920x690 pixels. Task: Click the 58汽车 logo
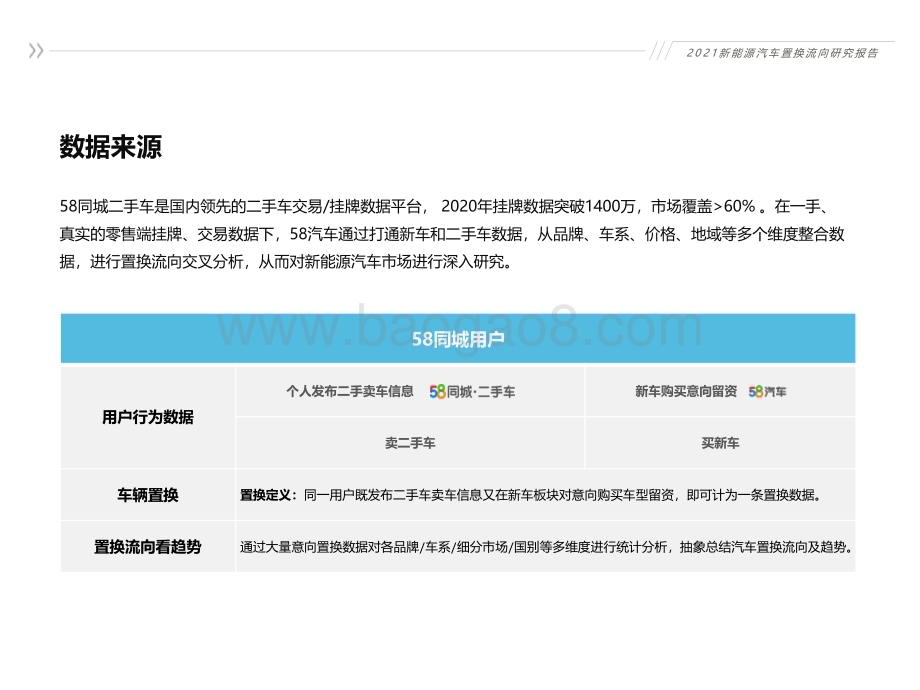click(x=767, y=391)
